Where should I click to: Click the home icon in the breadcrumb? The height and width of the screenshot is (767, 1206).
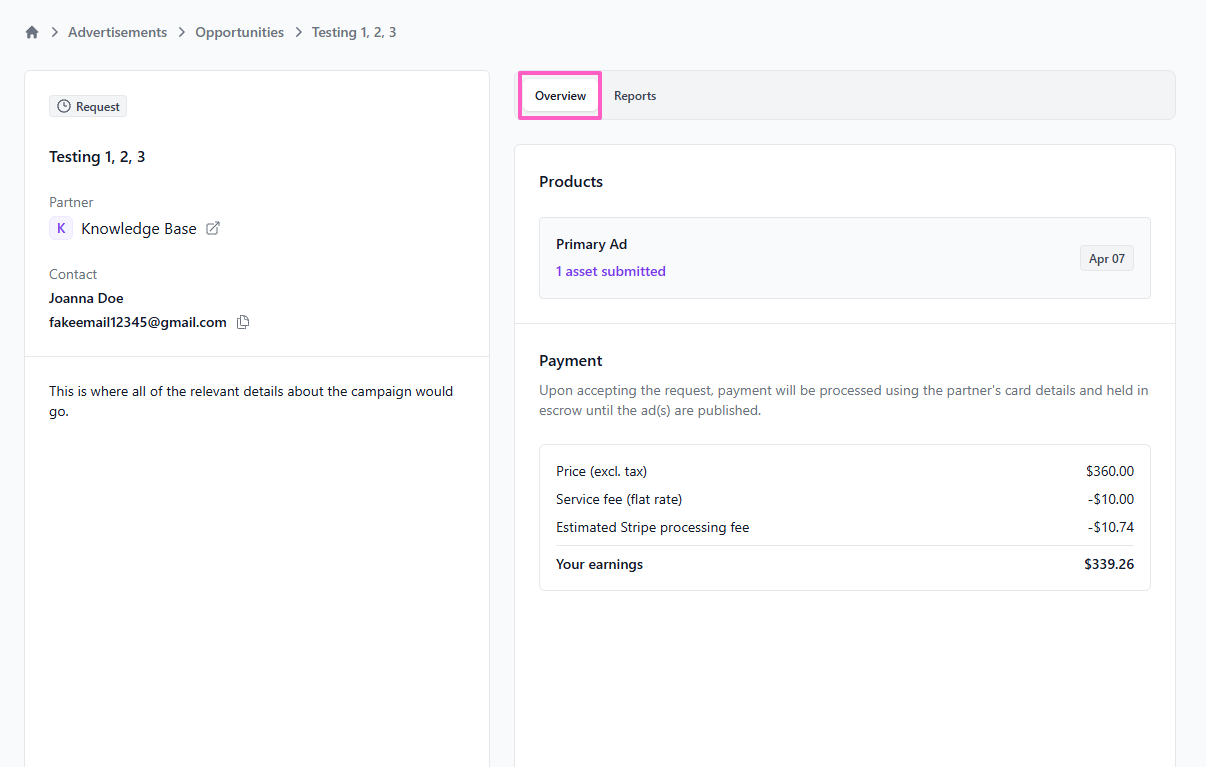tap(32, 32)
